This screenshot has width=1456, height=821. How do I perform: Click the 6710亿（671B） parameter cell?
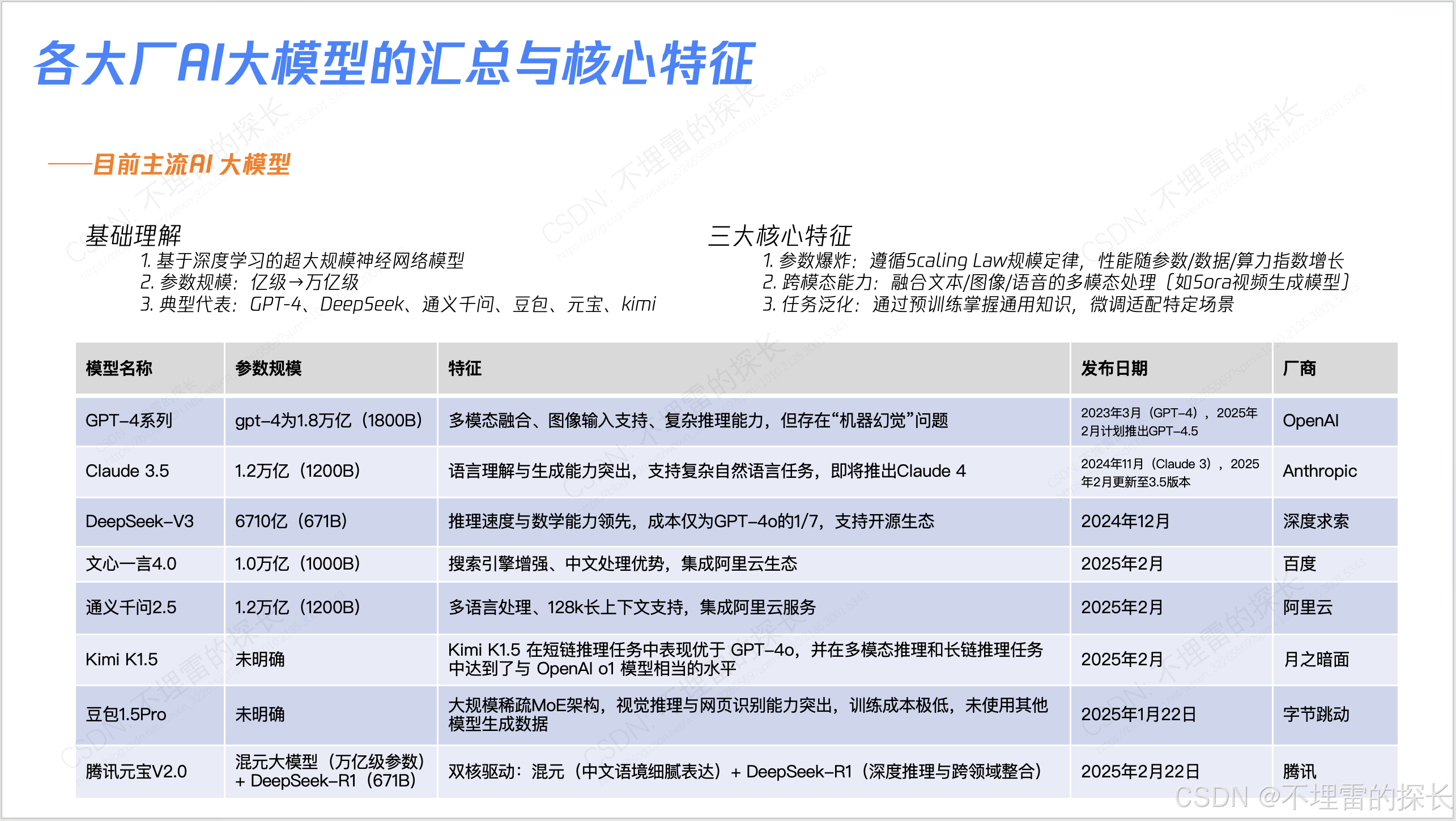(x=291, y=521)
